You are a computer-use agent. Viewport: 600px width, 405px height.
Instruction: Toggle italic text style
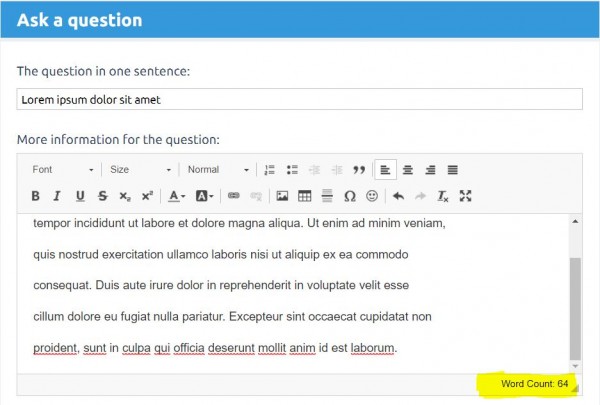(57, 196)
